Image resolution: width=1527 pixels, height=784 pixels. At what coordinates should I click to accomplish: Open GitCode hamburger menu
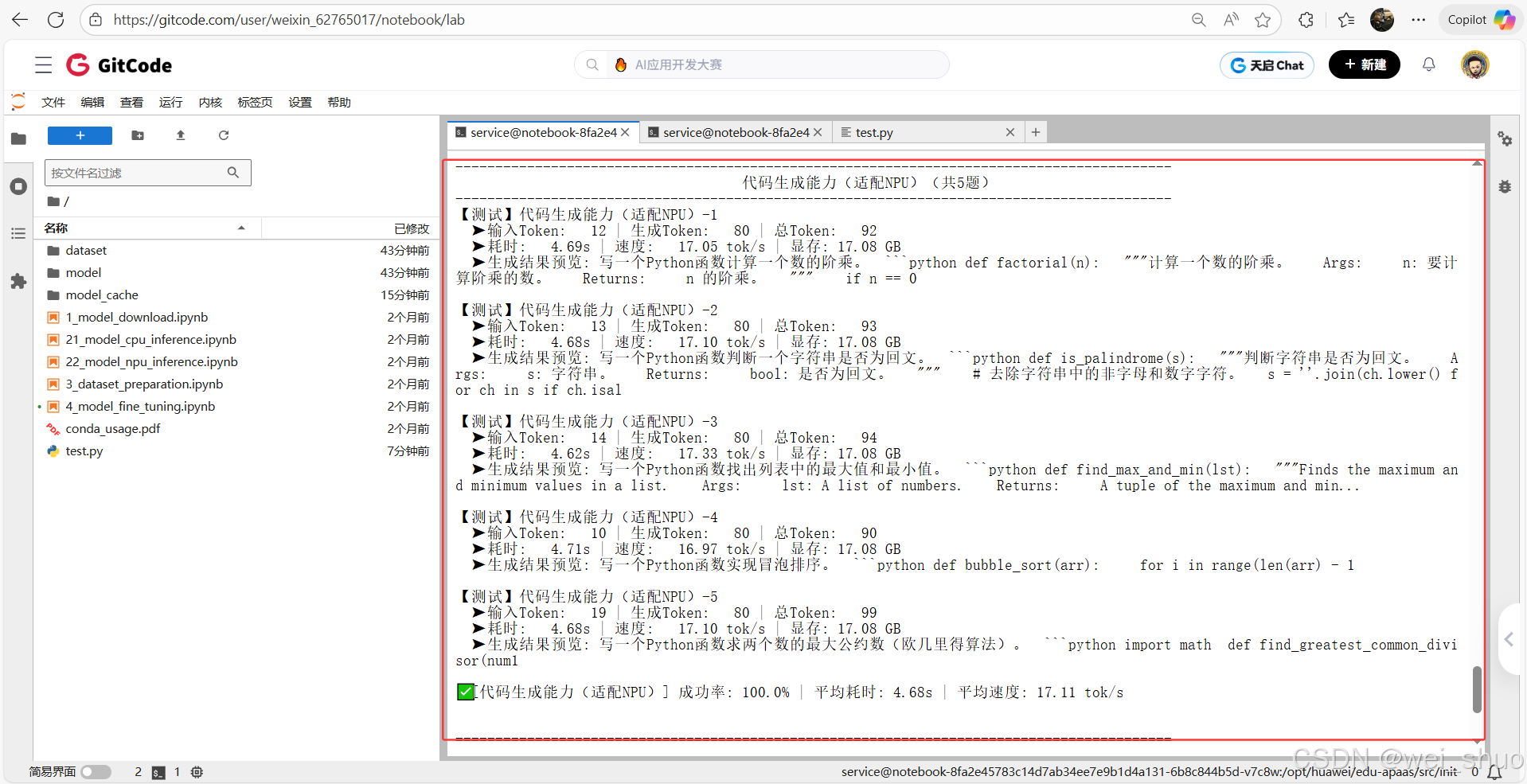click(x=44, y=65)
